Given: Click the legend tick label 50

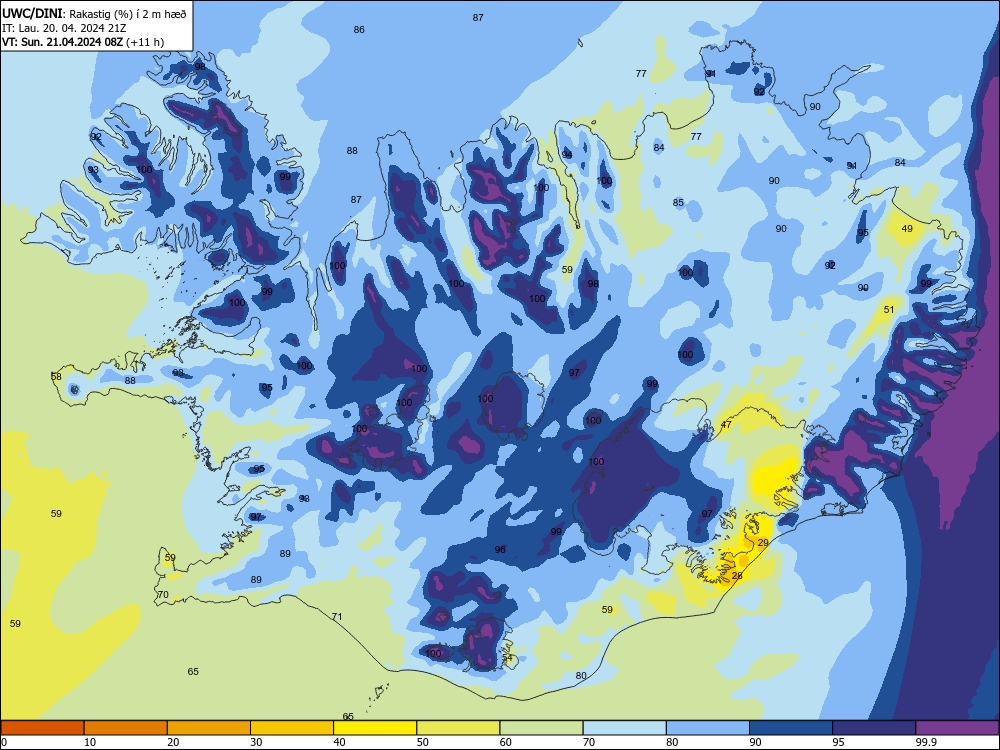Looking at the screenshot, I should pyautogui.click(x=423, y=742).
